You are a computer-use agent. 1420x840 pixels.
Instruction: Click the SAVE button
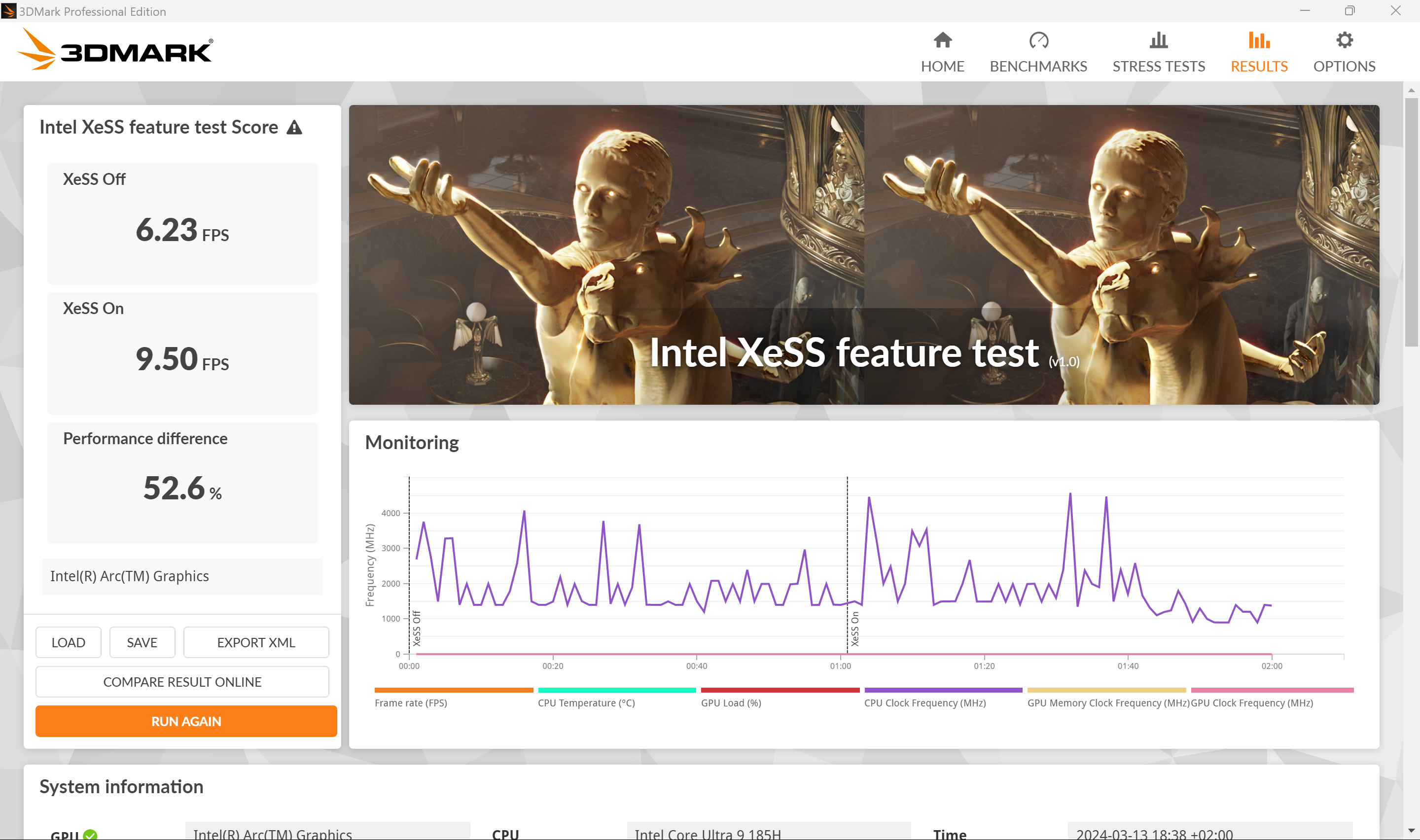[x=142, y=642]
